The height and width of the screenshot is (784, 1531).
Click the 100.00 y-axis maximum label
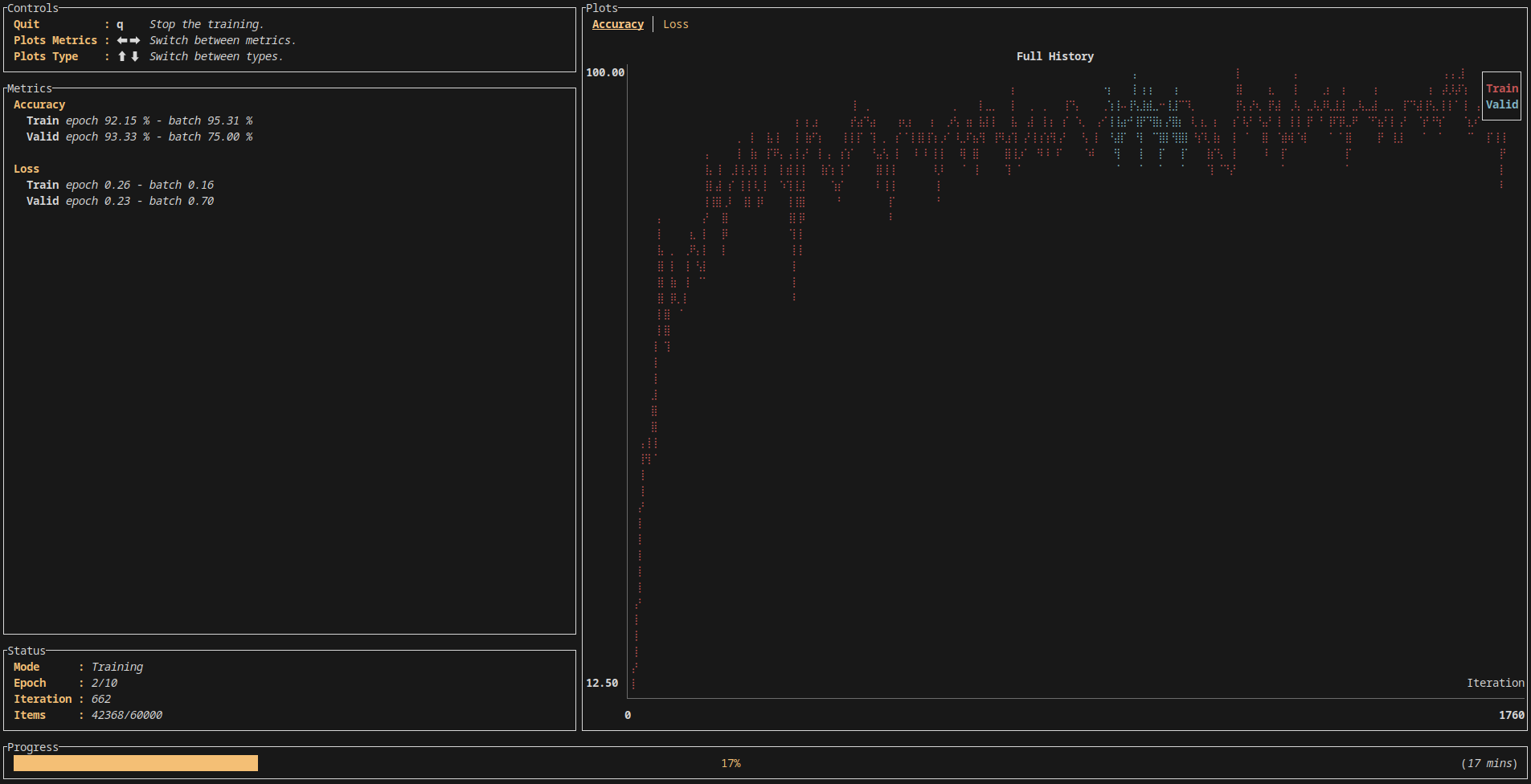[604, 72]
